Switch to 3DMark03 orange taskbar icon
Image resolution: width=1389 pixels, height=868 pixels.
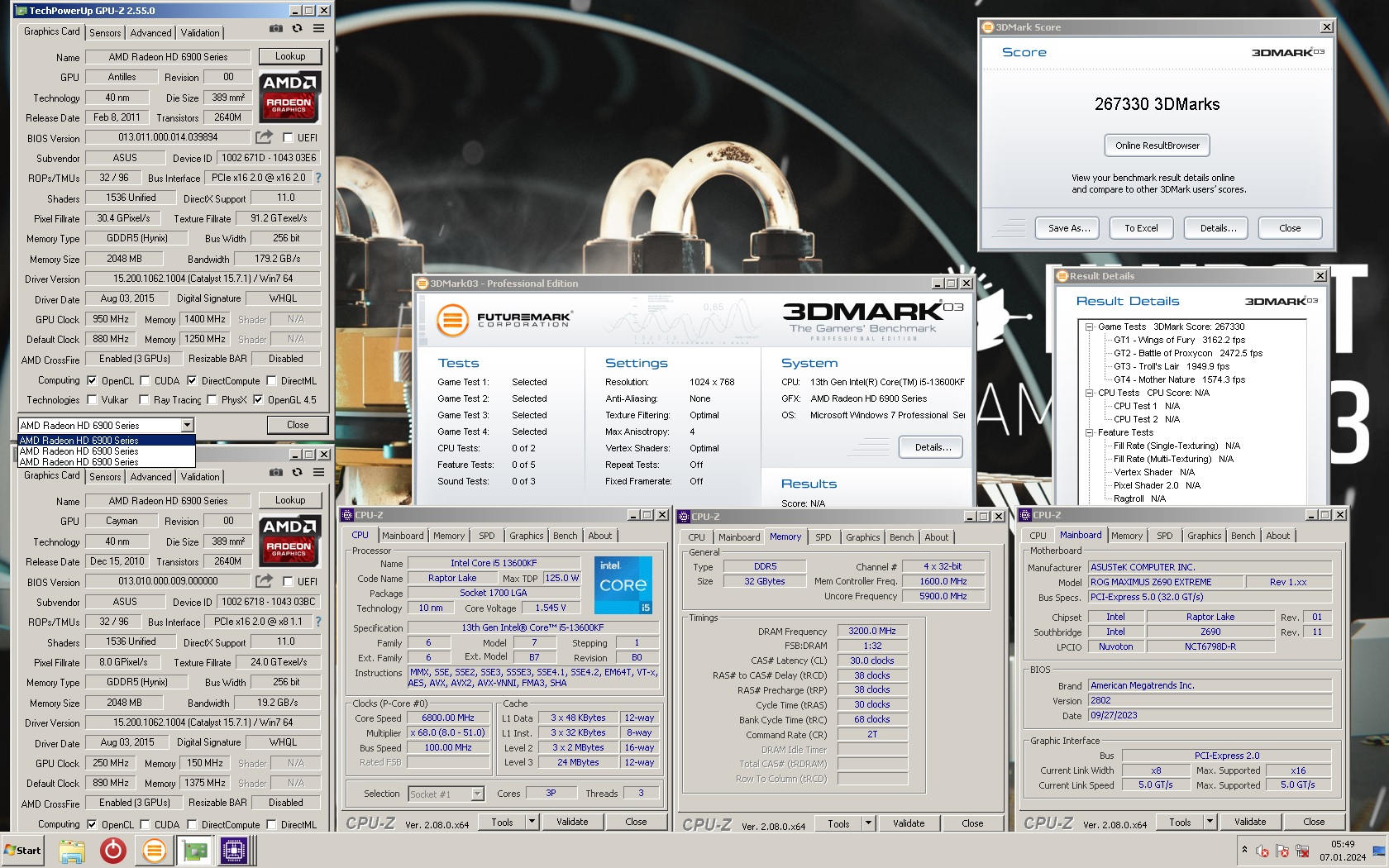[x=154, y=851]
